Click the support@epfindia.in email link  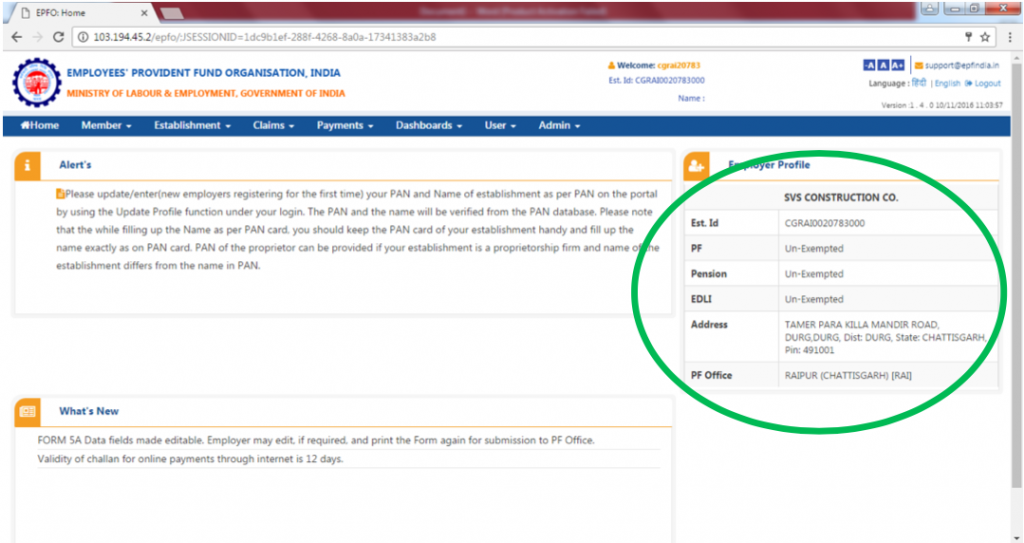point(963,65)
